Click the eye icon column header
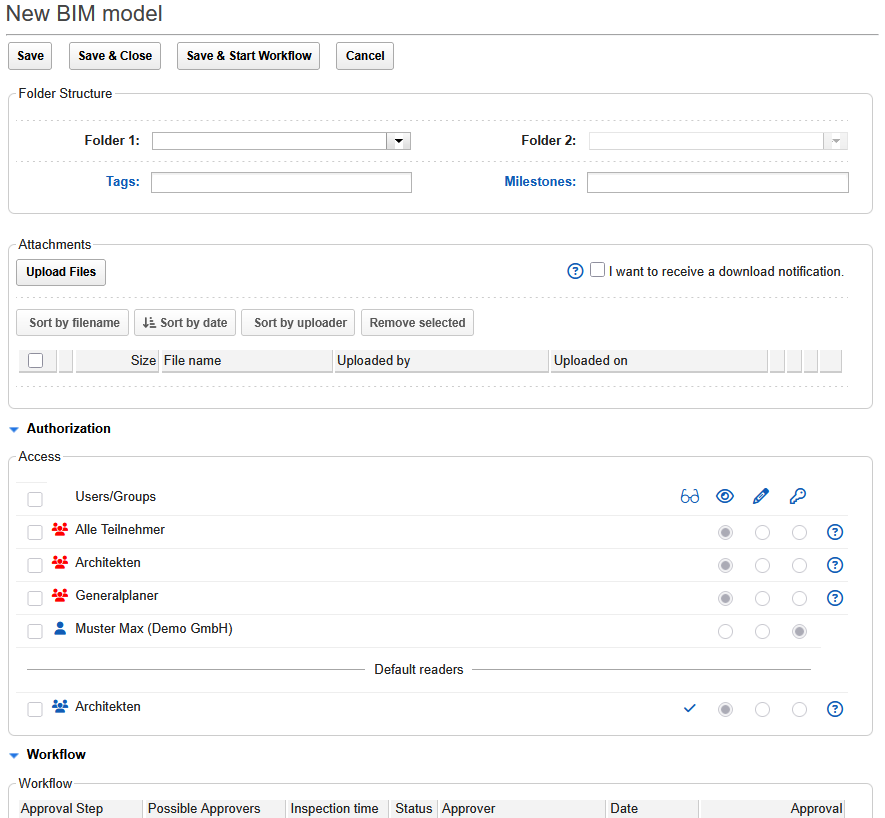 click(725, 496)
